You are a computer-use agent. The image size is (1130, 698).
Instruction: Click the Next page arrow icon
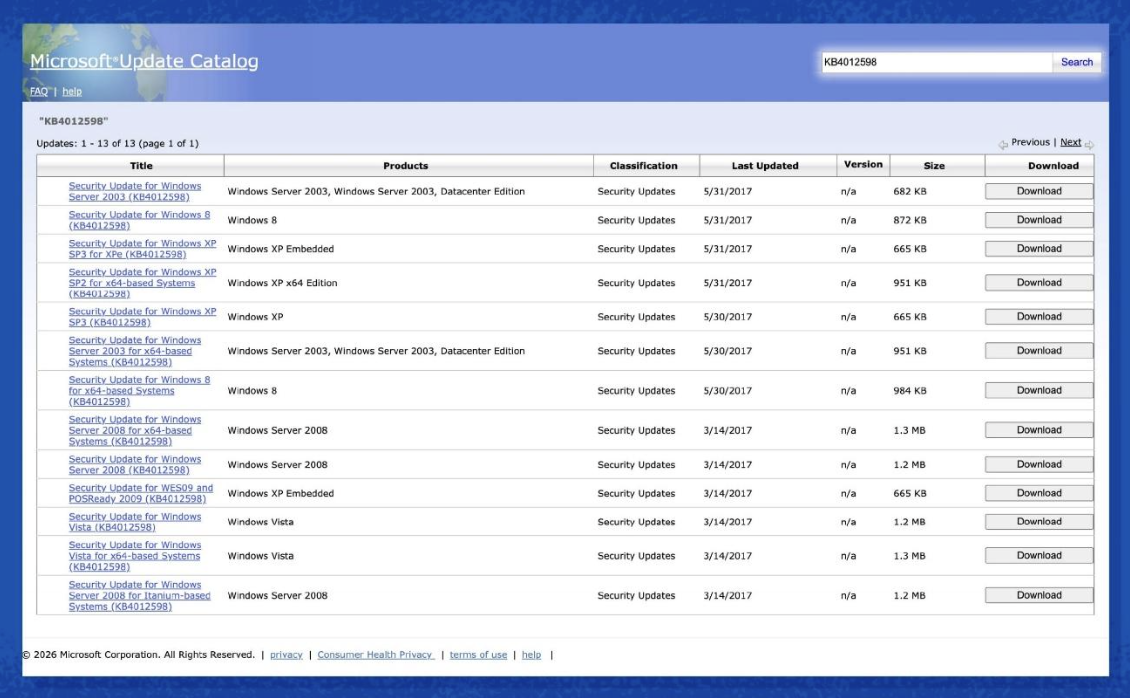(1089, 145)
